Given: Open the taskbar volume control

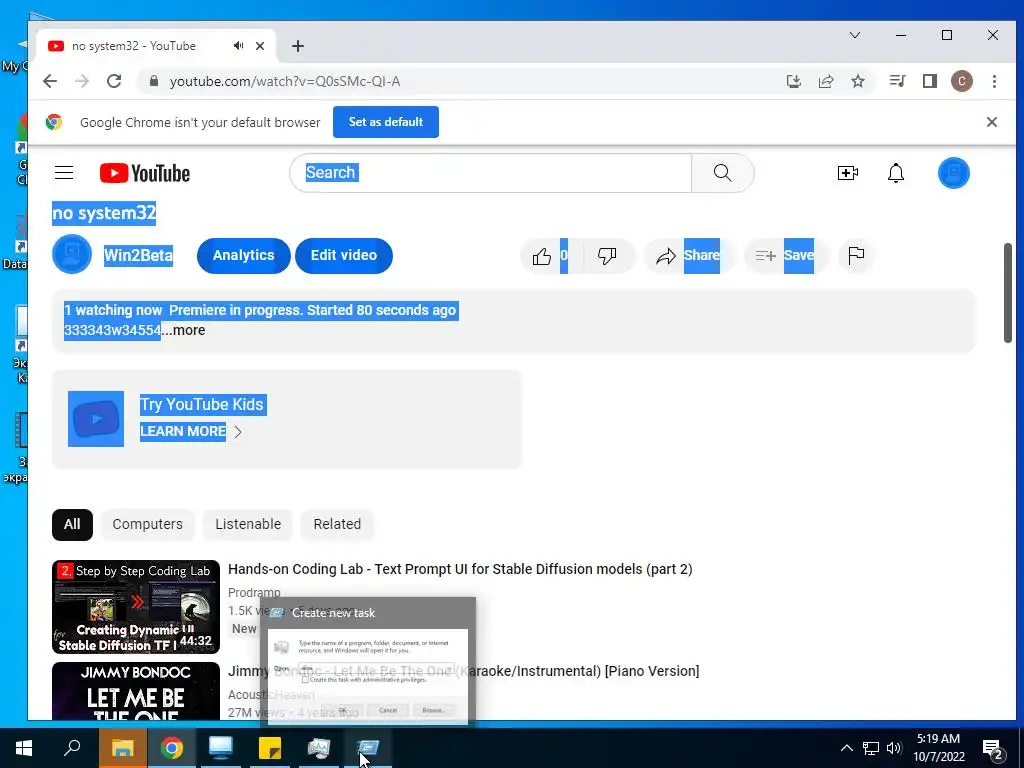Looking at the screenshot, I should tap(894, 748).
